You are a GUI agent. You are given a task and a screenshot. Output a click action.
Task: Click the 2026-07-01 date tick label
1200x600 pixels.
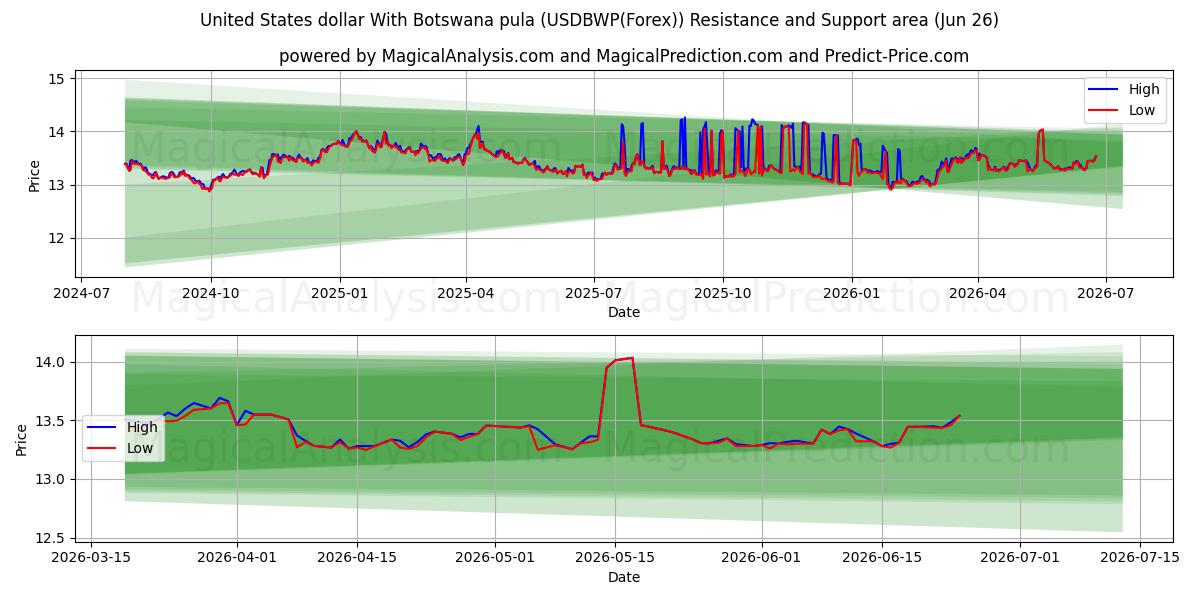(x=1019, y=558)
